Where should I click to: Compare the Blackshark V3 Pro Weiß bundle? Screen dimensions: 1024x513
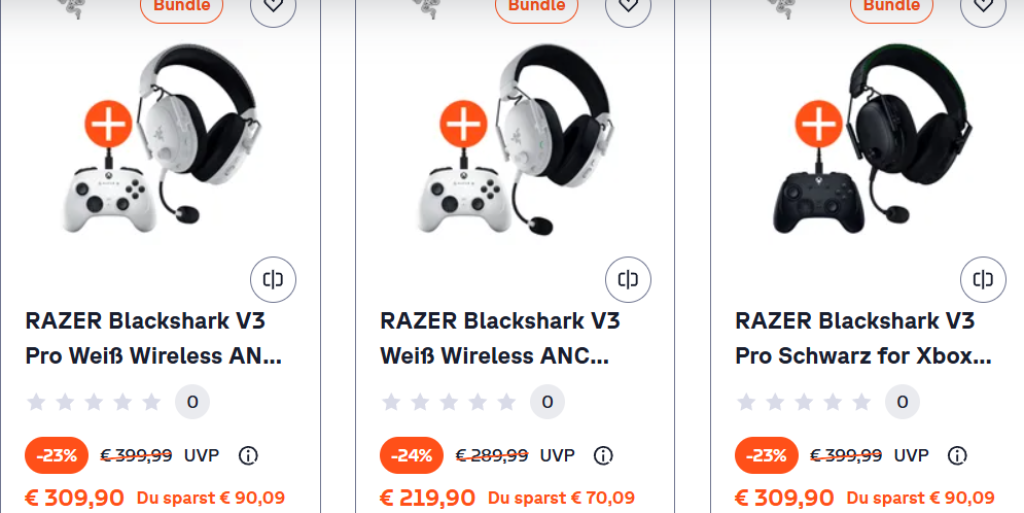click(x=273, y=279)
